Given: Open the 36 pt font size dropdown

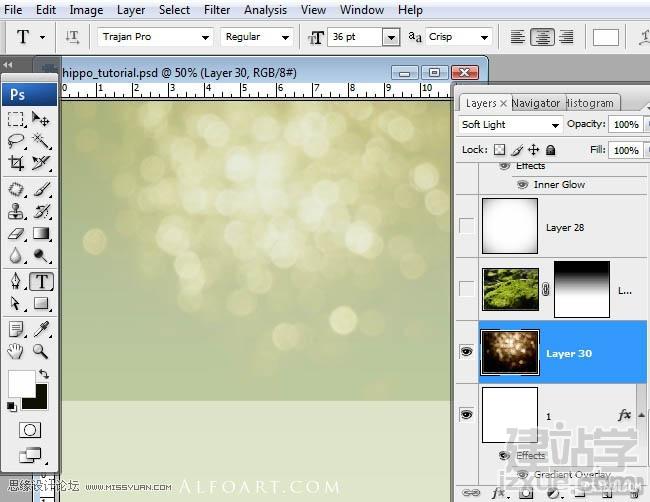Looking at the screenshot, I should (391, 37).
